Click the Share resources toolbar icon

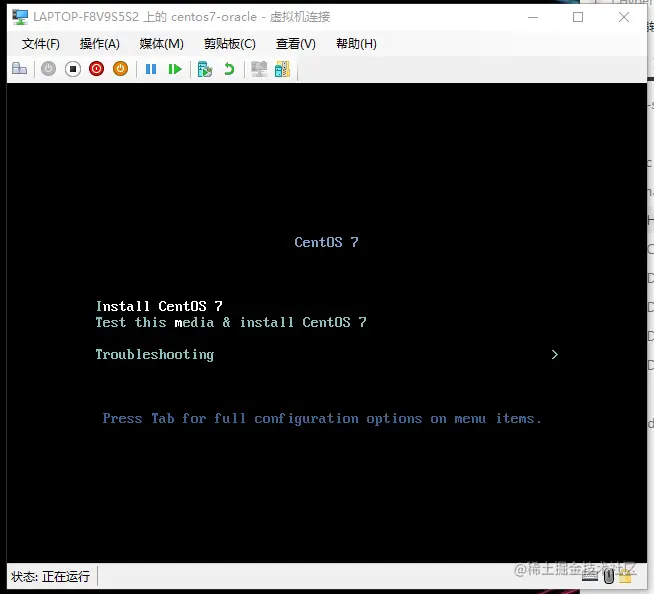tap(282, 69)
